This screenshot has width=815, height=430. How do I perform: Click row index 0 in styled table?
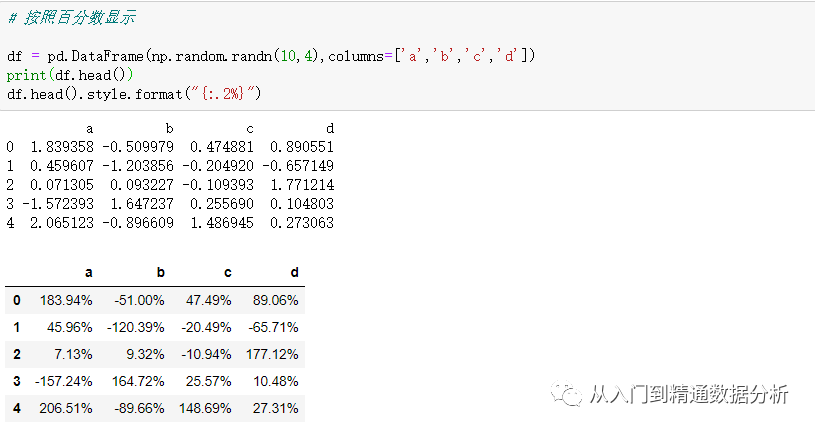pyautogui.click(x=17, y=300)
